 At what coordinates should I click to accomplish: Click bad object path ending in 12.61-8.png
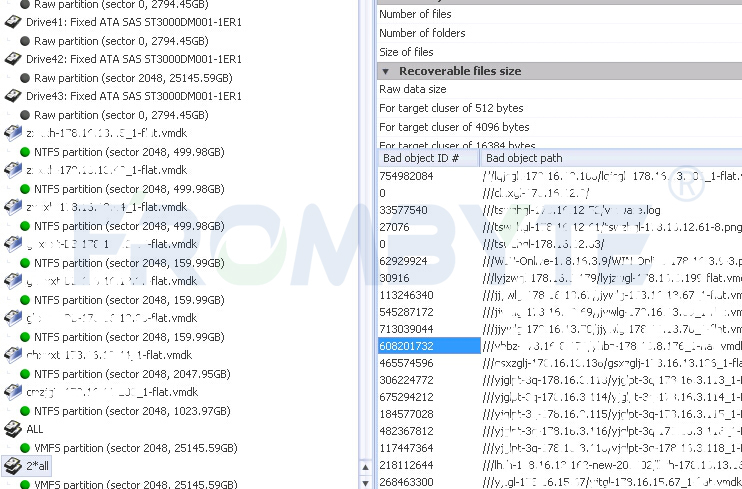[612, 227]
